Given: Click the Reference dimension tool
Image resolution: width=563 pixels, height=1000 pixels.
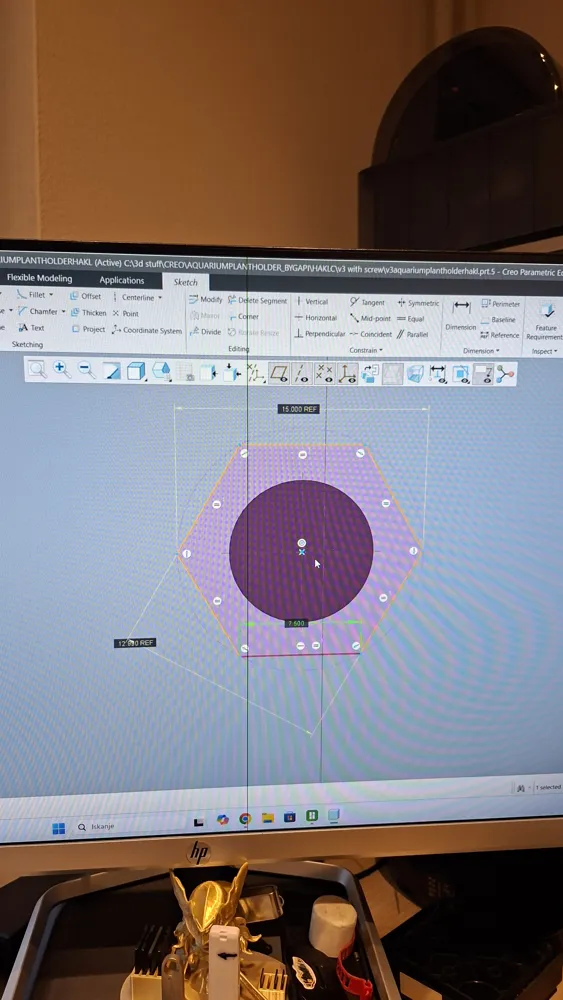Looking at the screenshot, I should pyautogui.click(x=500, y=335).
